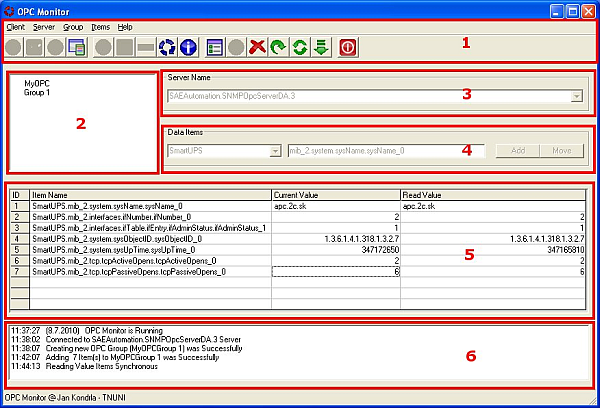
Task: Click the single green curved arrow icon
Action: pos(277,47)
